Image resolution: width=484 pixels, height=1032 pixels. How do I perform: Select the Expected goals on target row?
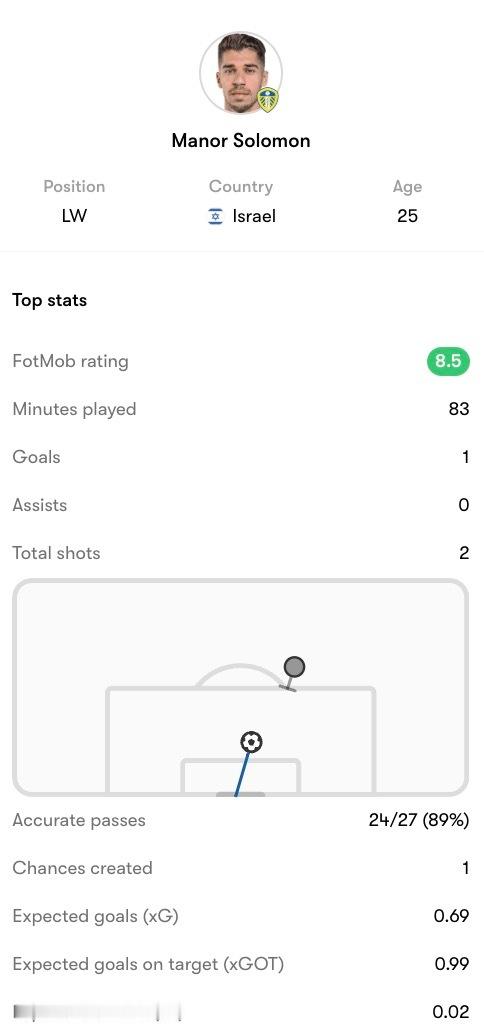(241, 964)
